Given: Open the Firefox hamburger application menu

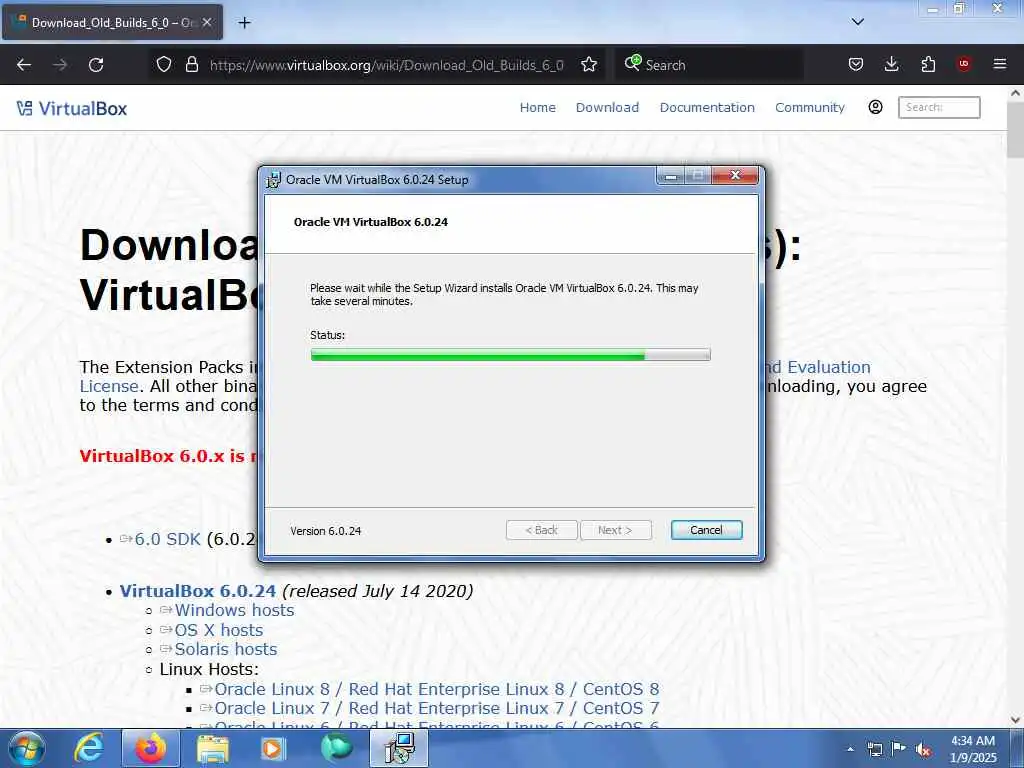Looking at the screenshot, I should coord(999,64).
